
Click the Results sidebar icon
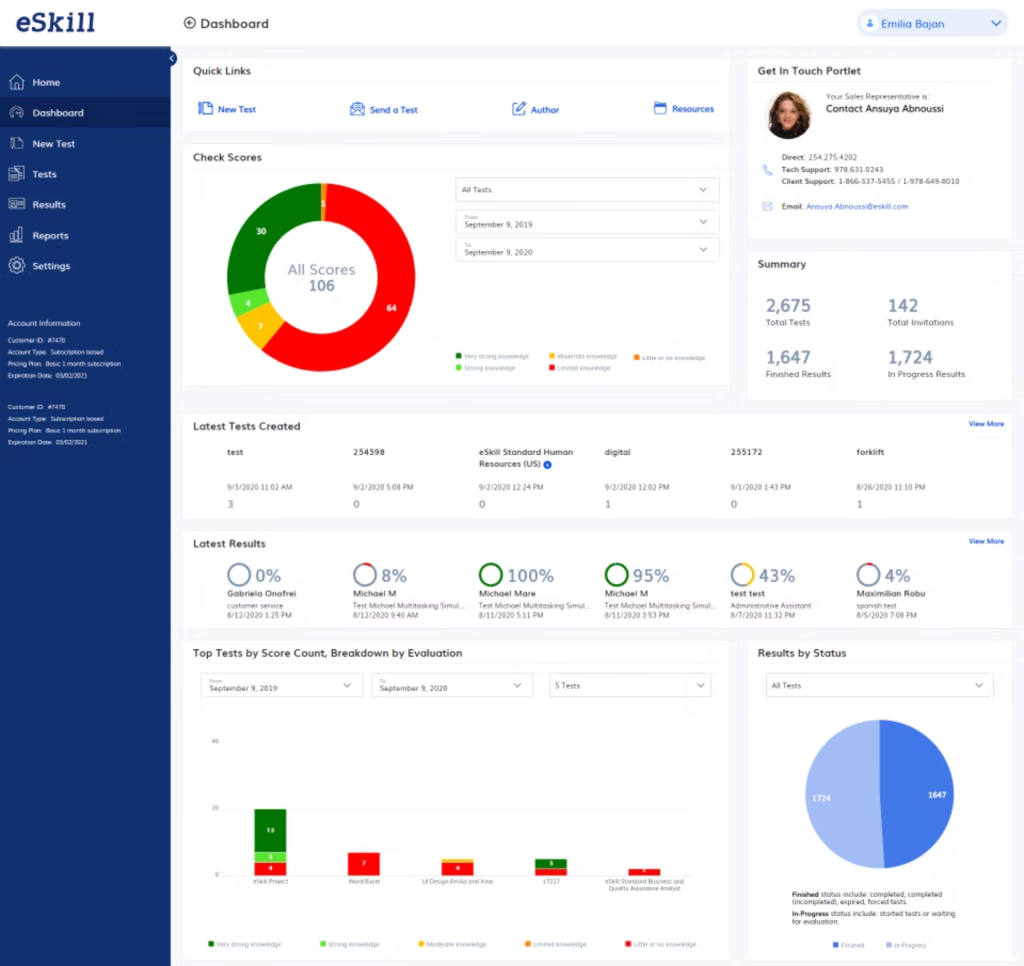[x=16, y=204]
